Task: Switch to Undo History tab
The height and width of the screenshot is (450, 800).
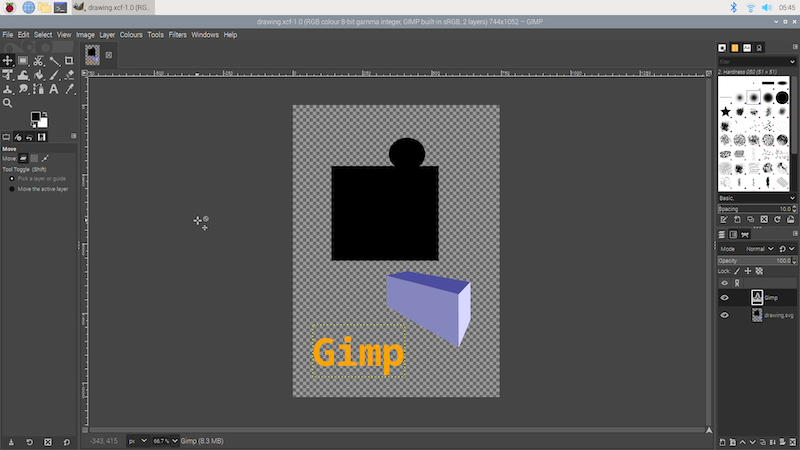Action: pyautogui.click(x=30, y=137)
